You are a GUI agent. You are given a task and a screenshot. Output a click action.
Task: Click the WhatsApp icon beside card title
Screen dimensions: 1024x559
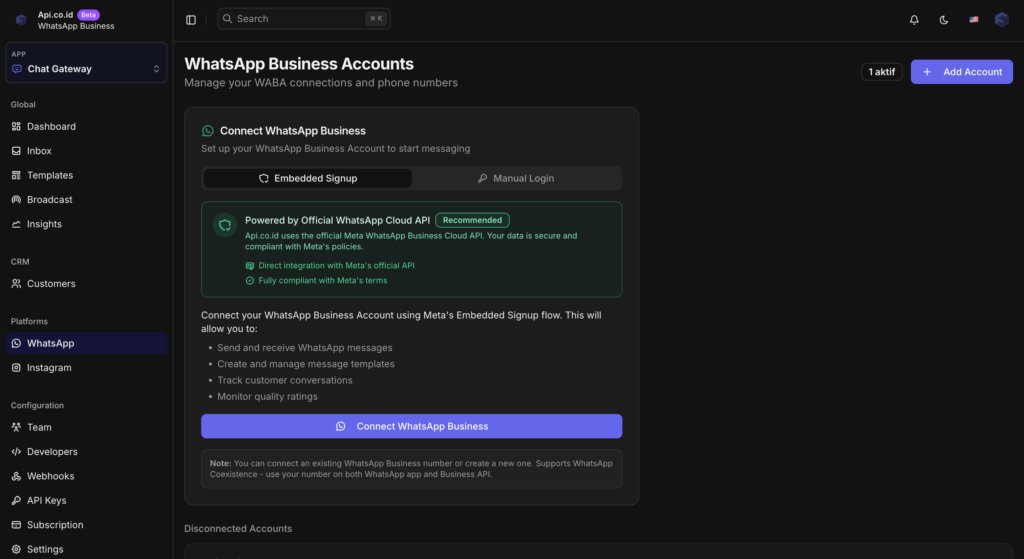[x=208, y=131]
